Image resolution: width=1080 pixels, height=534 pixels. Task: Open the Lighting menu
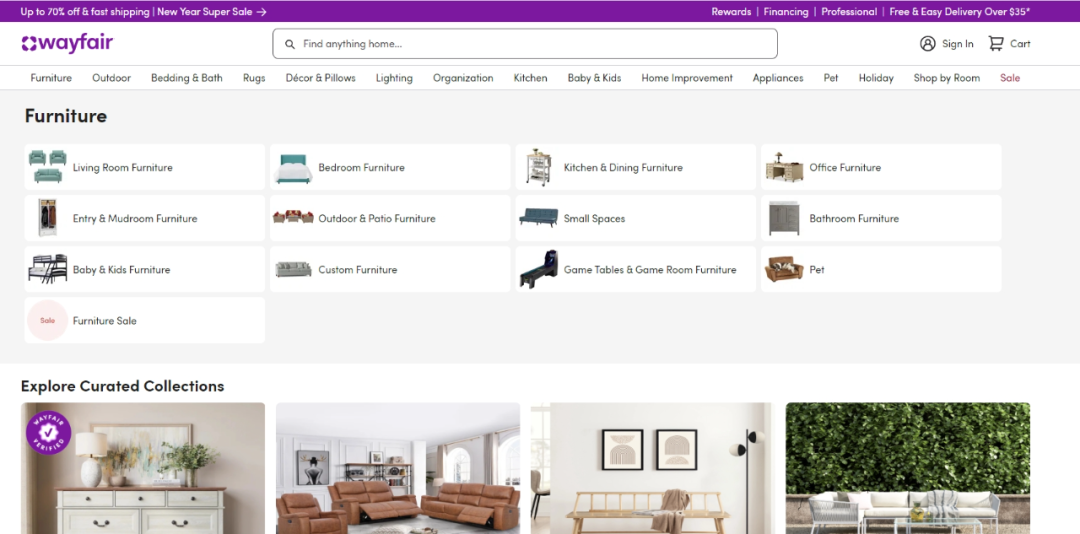tap(394, 78)
